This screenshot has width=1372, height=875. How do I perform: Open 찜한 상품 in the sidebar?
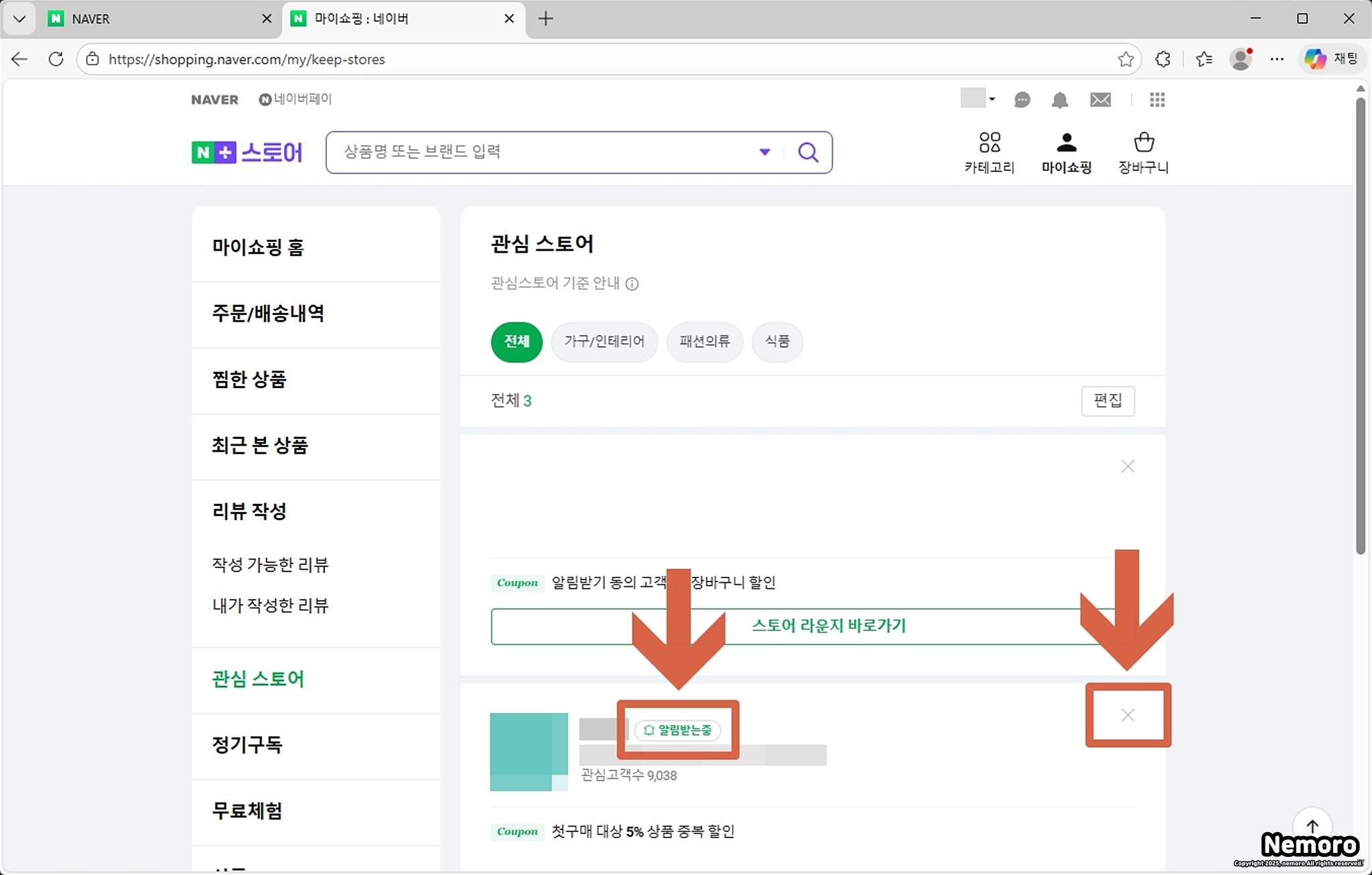coord(249,380)
